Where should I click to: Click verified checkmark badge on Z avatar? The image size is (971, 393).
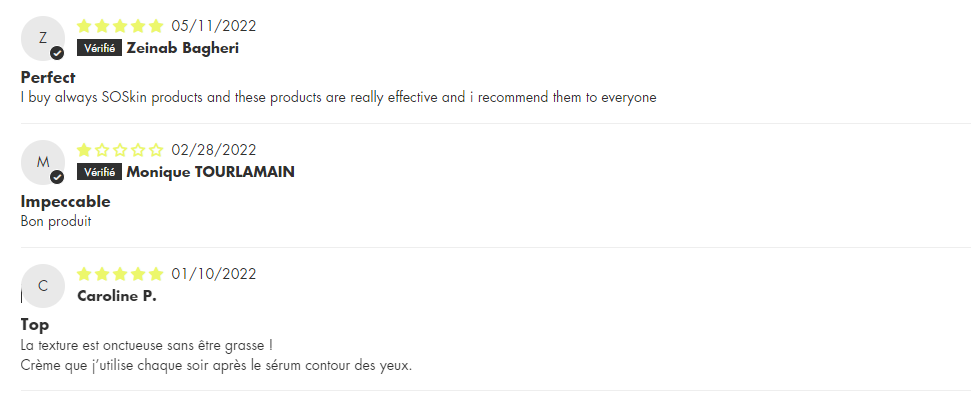pos(57,53)
